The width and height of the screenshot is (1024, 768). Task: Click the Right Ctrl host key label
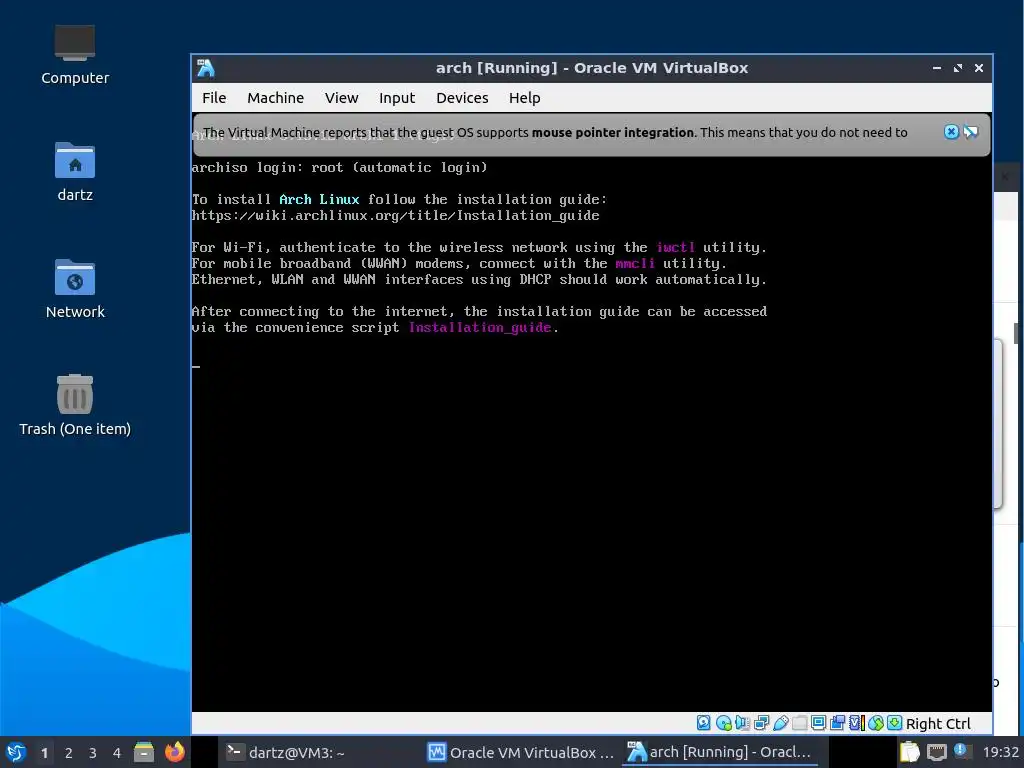point(938,724)
